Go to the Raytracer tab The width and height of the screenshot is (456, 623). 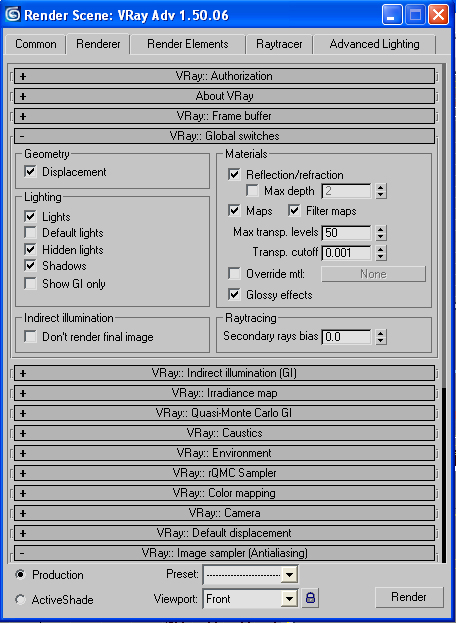pyautogui.click(x=279, y=44)
